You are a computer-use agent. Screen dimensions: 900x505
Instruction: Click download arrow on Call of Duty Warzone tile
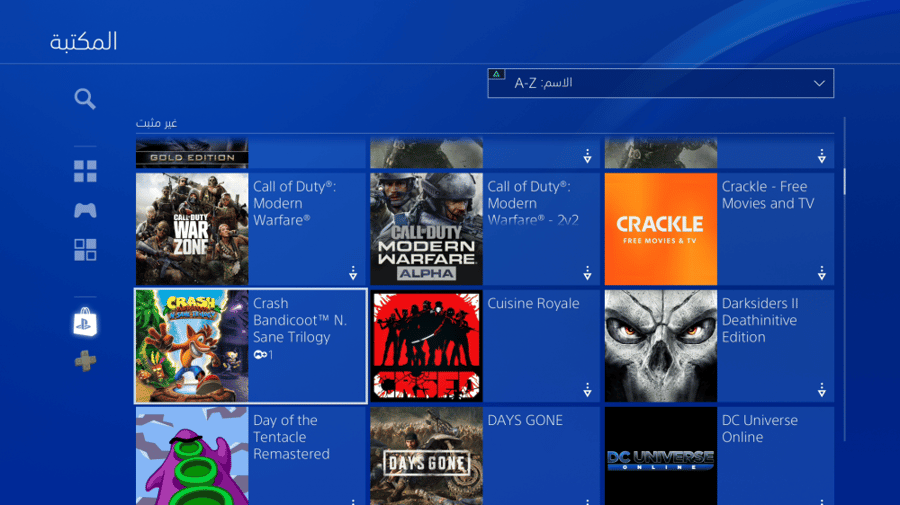353,273
